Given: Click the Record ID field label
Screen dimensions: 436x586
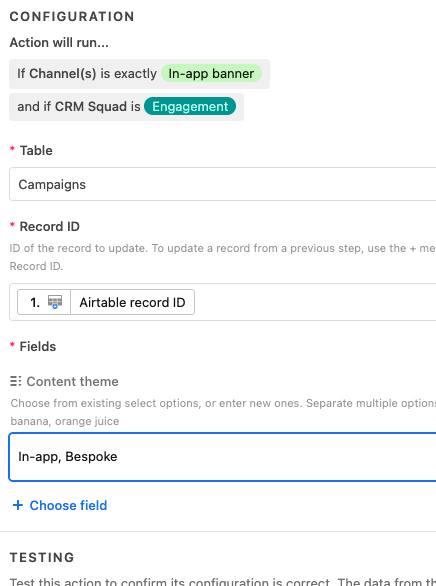Looking at the screenshot, I should (x=49, y=226).
